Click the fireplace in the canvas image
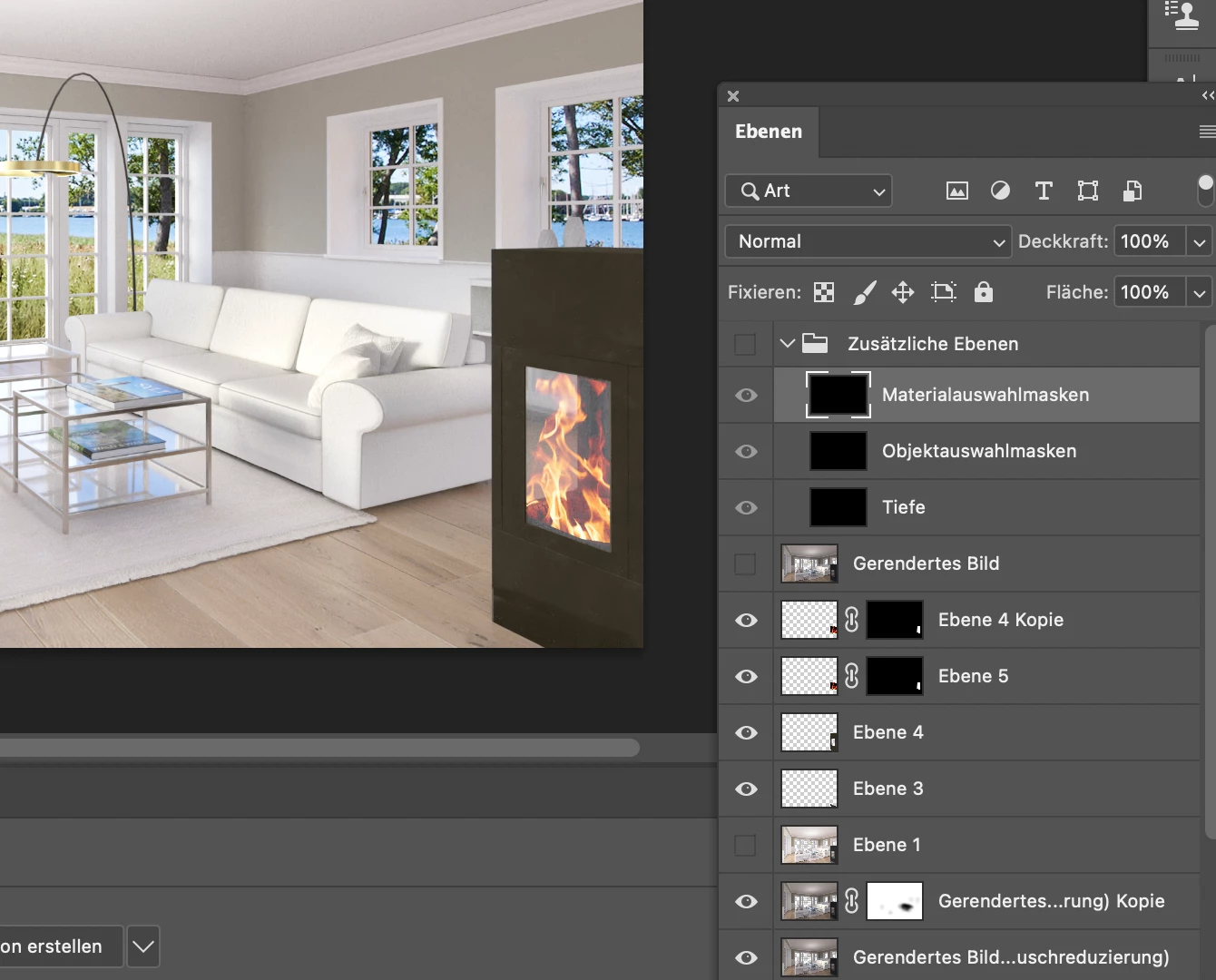1216x980 pixels. point(568,447)
